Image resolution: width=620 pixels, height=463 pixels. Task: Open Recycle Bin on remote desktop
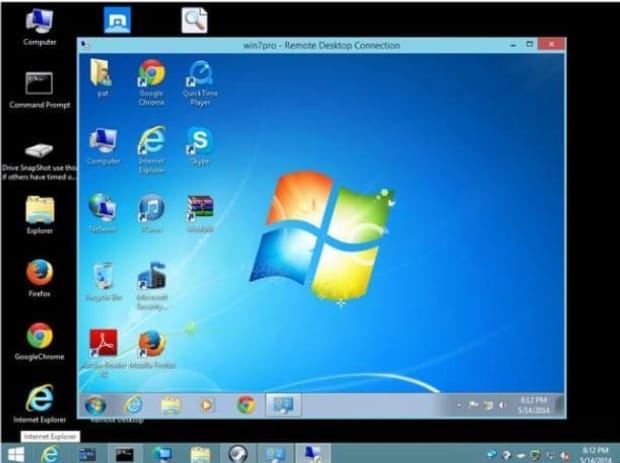104,282
